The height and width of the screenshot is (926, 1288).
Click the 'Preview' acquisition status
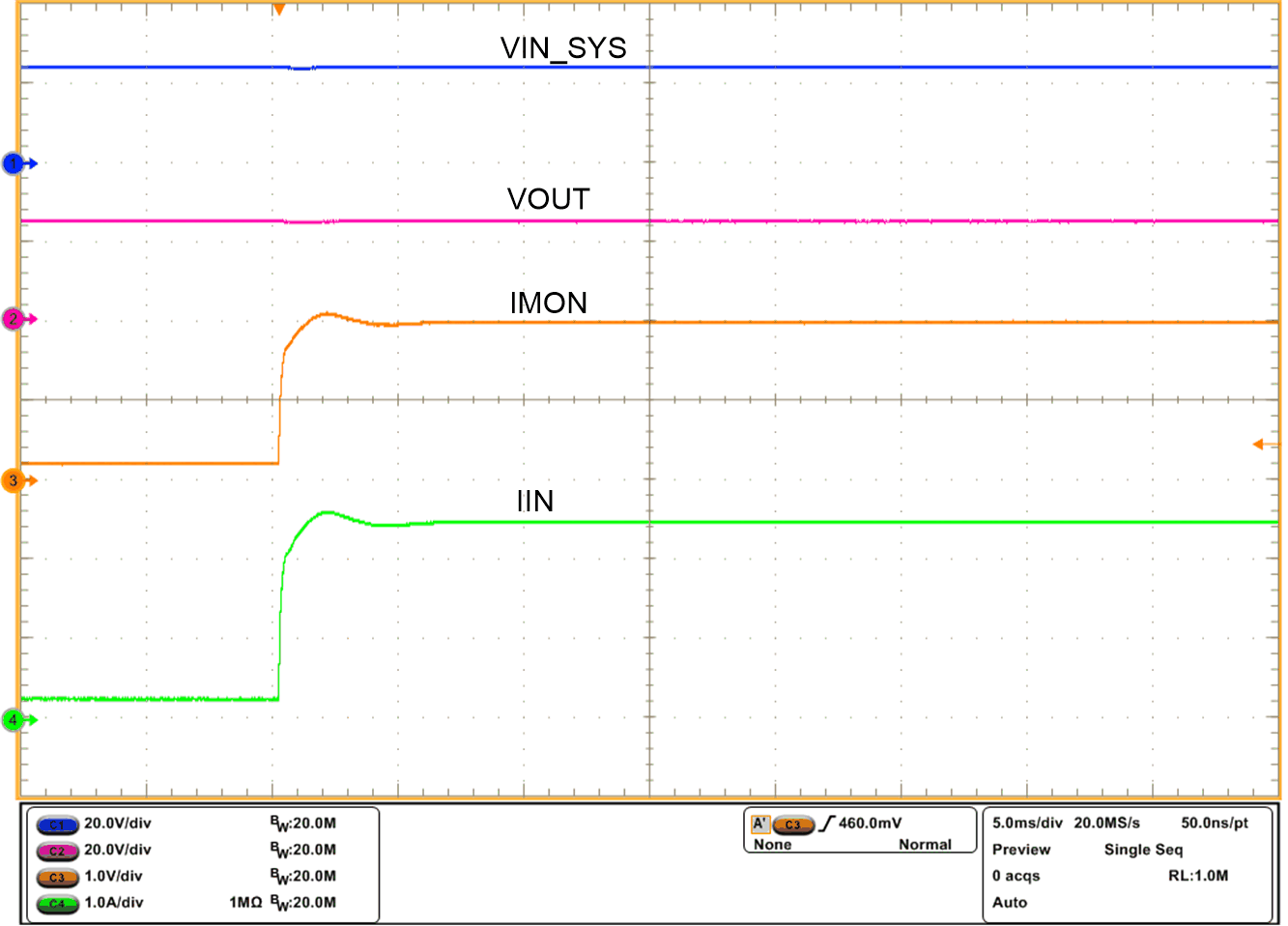coord(1020,849)
